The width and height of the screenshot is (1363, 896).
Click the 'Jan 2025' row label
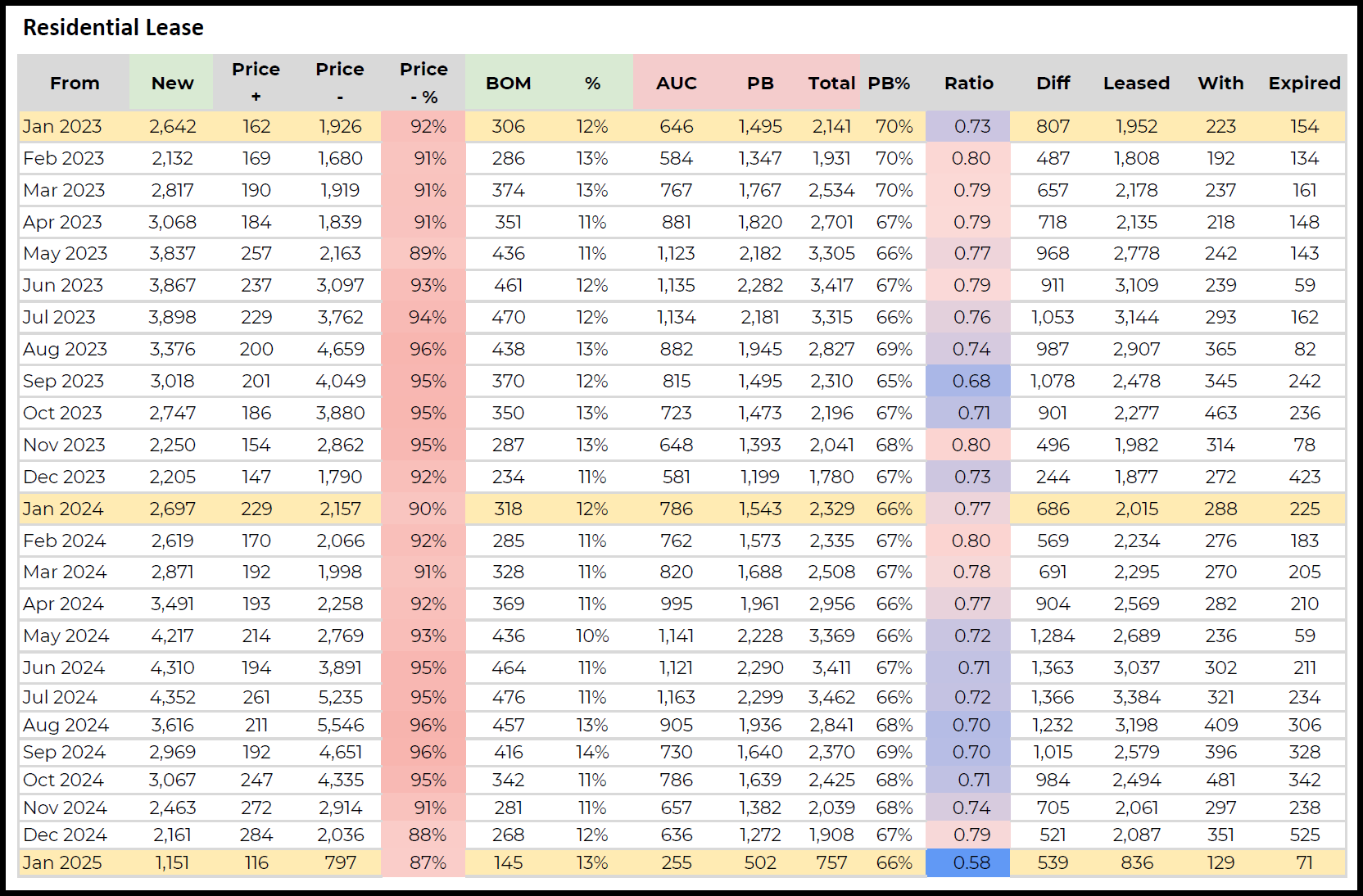(x=62, y=863)
